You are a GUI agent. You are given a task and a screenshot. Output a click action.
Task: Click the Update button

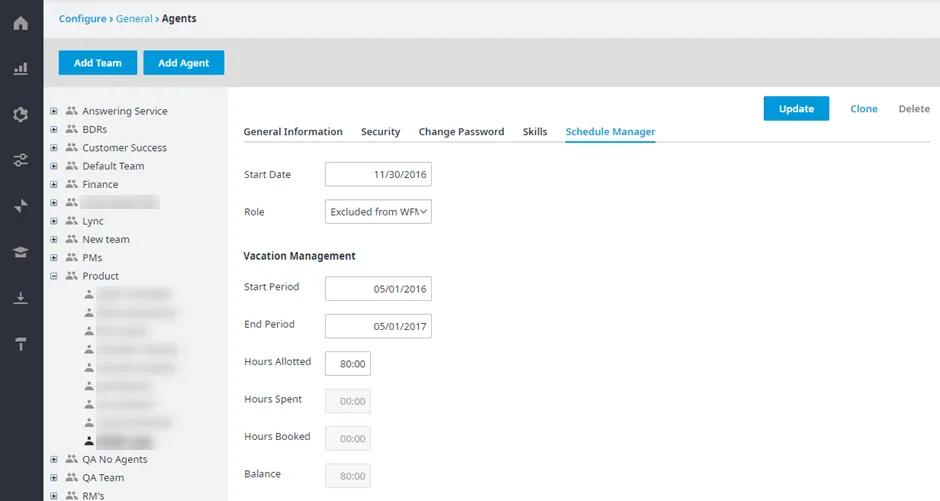coord(796,108)
